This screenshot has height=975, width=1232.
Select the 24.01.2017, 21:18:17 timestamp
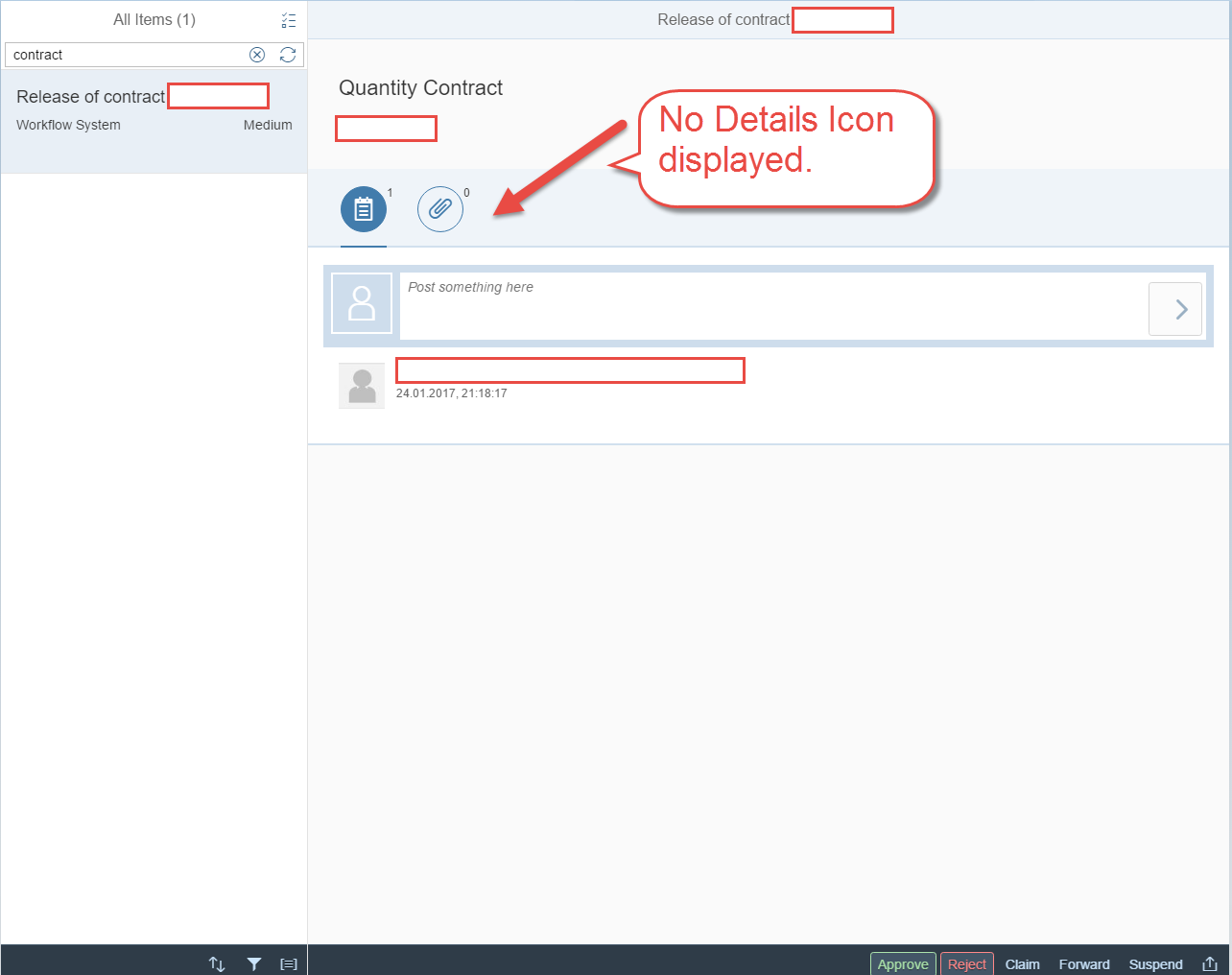pos(452,393)
